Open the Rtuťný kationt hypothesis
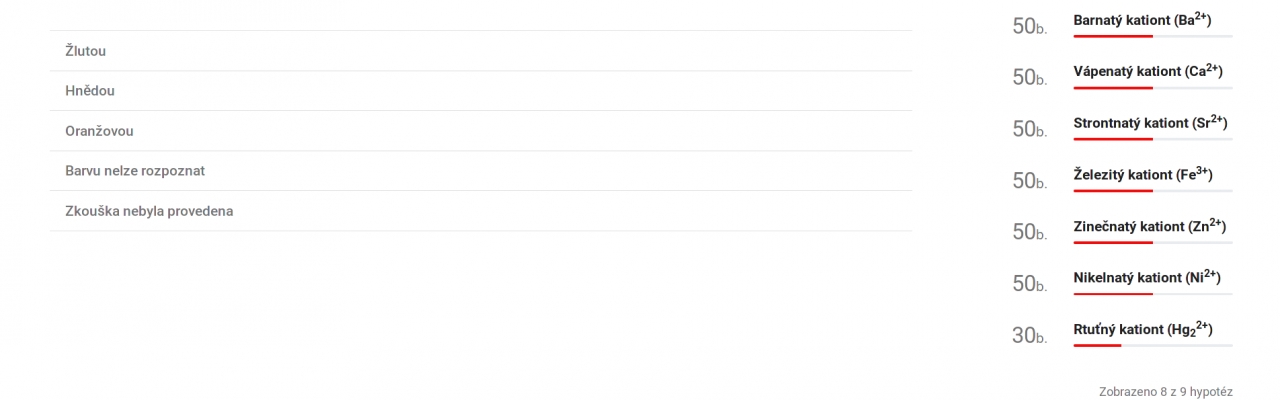Viewport: 1280px width, 400px height. [x=1142, y=329]
